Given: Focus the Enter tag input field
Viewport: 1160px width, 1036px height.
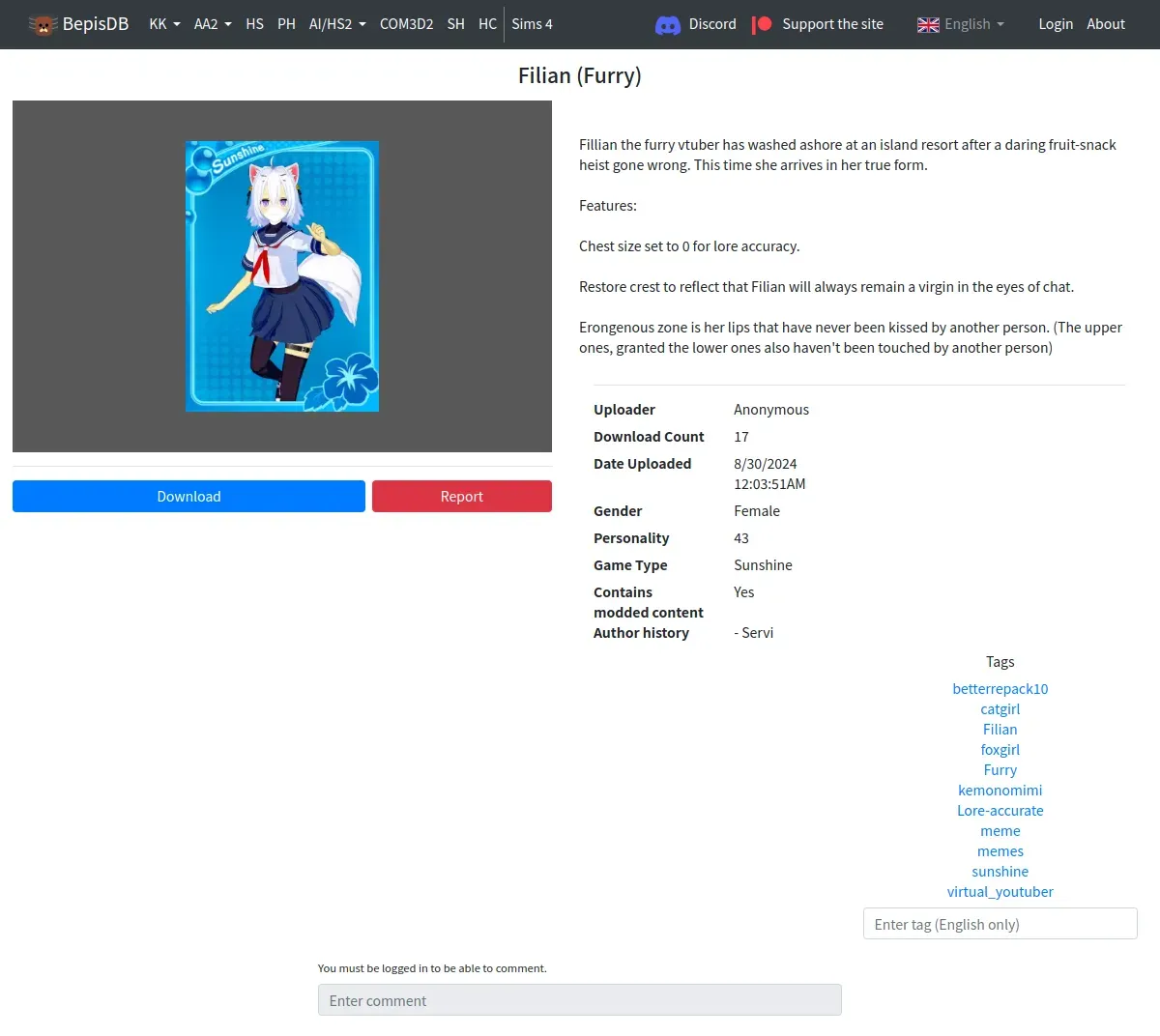Looking at the screenshot, I should pyautogui.click(x=1000, y=924).
